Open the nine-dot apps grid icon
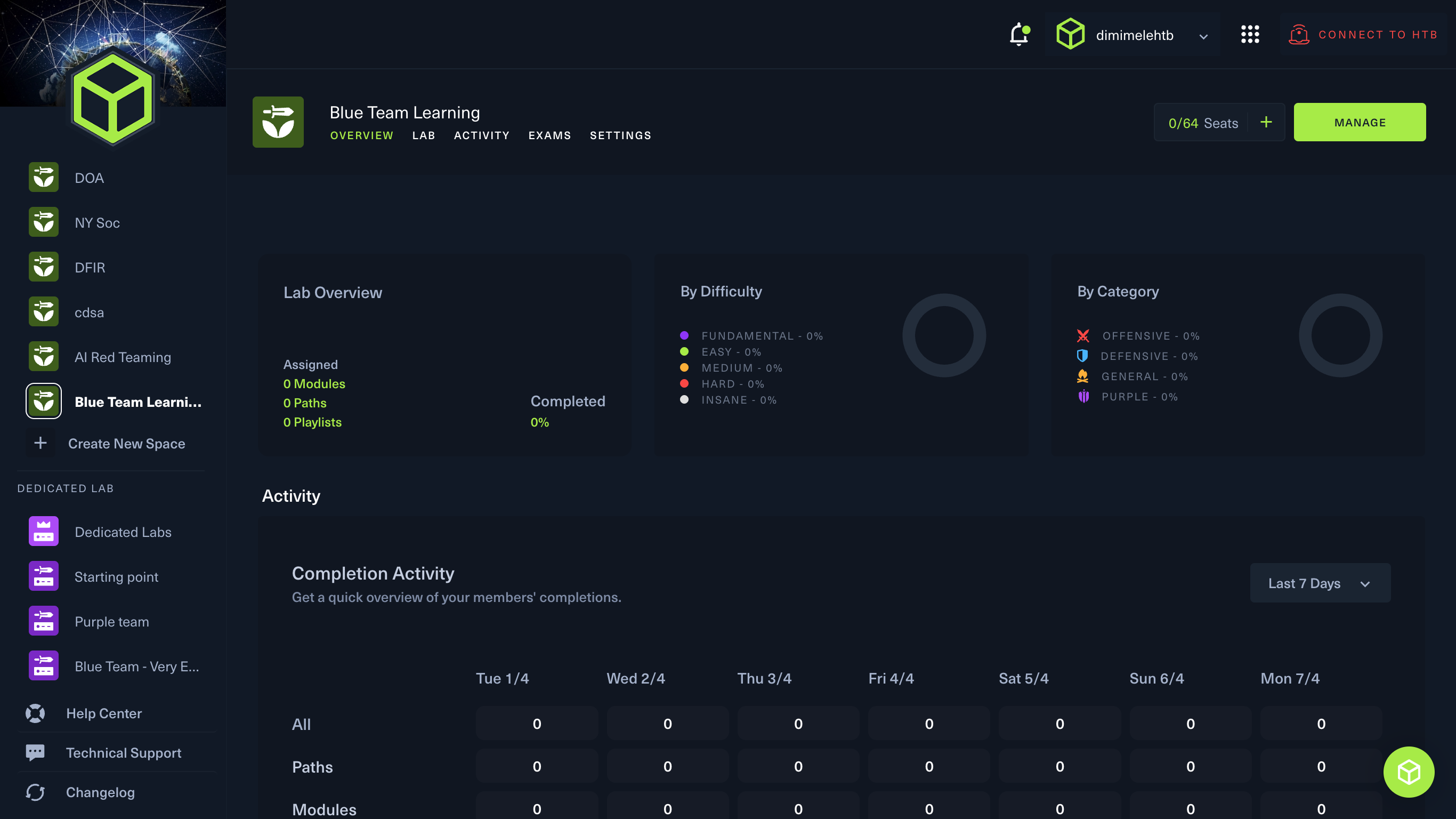 [1250, 35]
